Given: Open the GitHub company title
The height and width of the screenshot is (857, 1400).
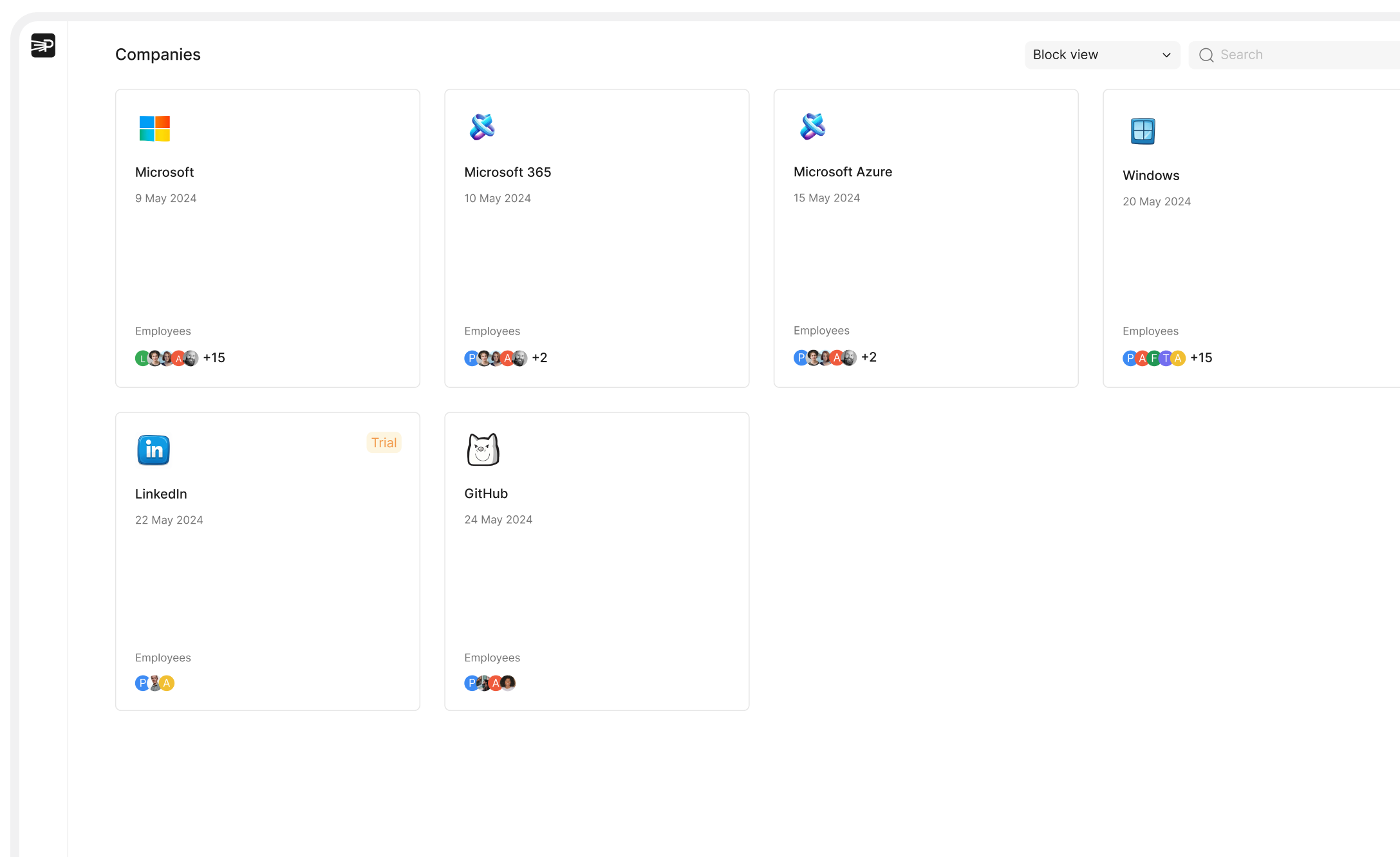Looking at the screenshot, I should pos(486,493).
